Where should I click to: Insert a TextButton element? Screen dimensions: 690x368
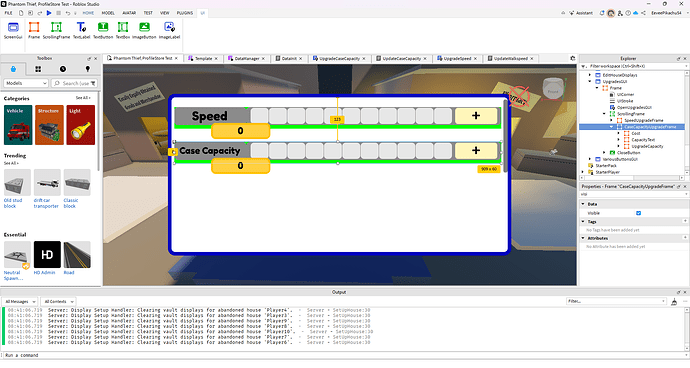click(103, 30)
